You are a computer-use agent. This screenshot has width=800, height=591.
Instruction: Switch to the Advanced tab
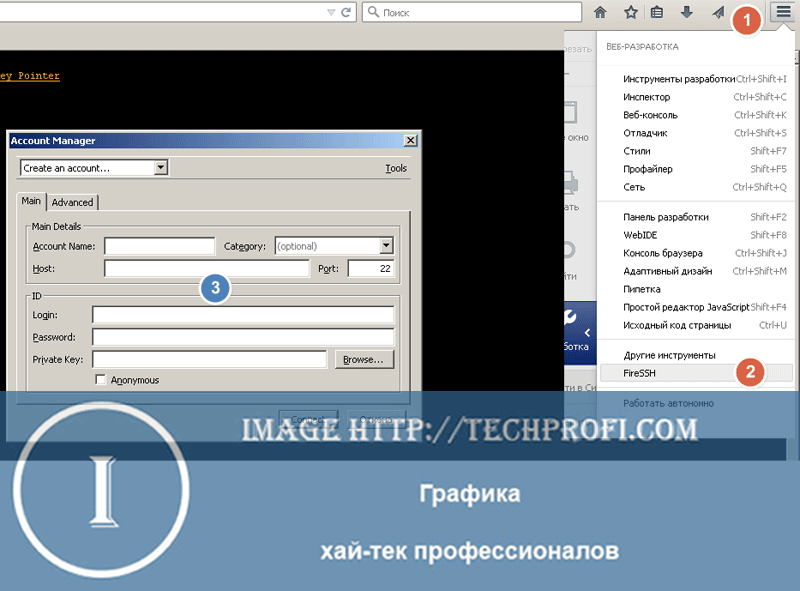point(72,202)
